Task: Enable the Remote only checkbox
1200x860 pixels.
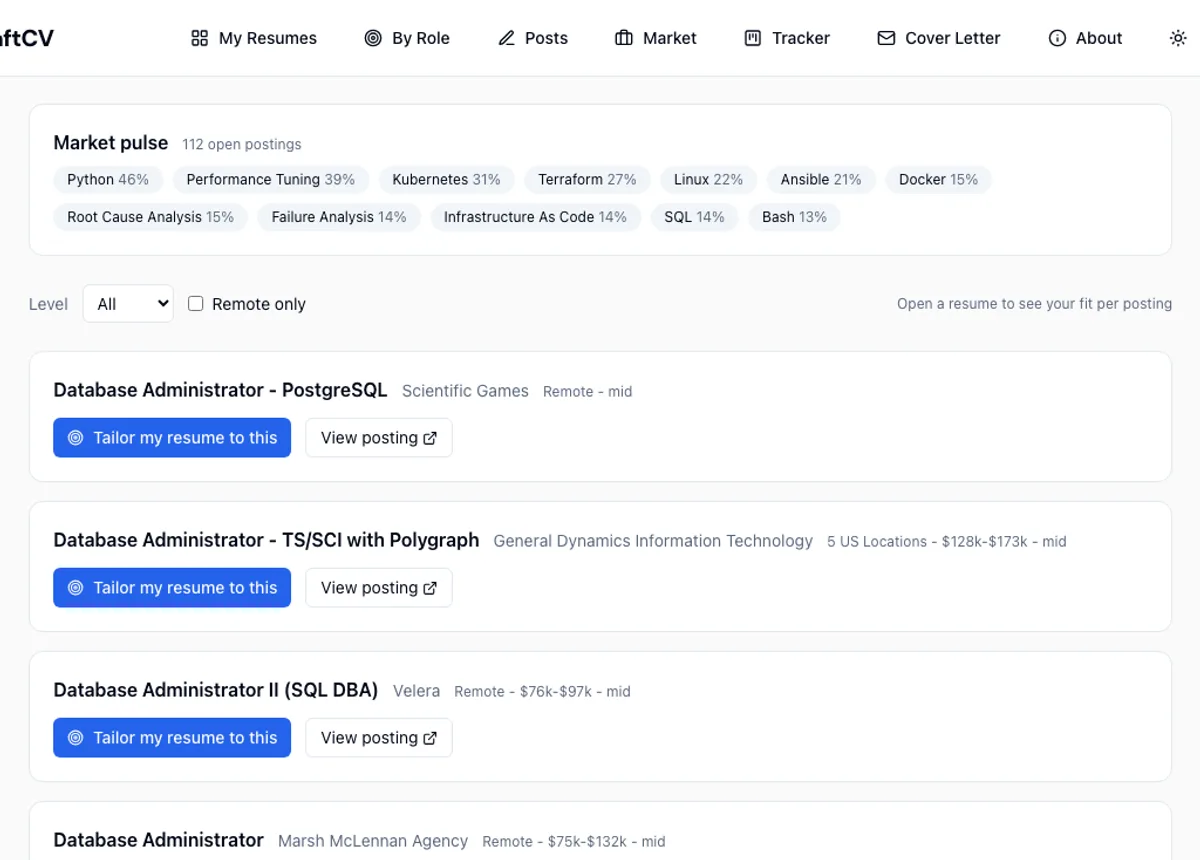Action: click(x=196, y=304)
